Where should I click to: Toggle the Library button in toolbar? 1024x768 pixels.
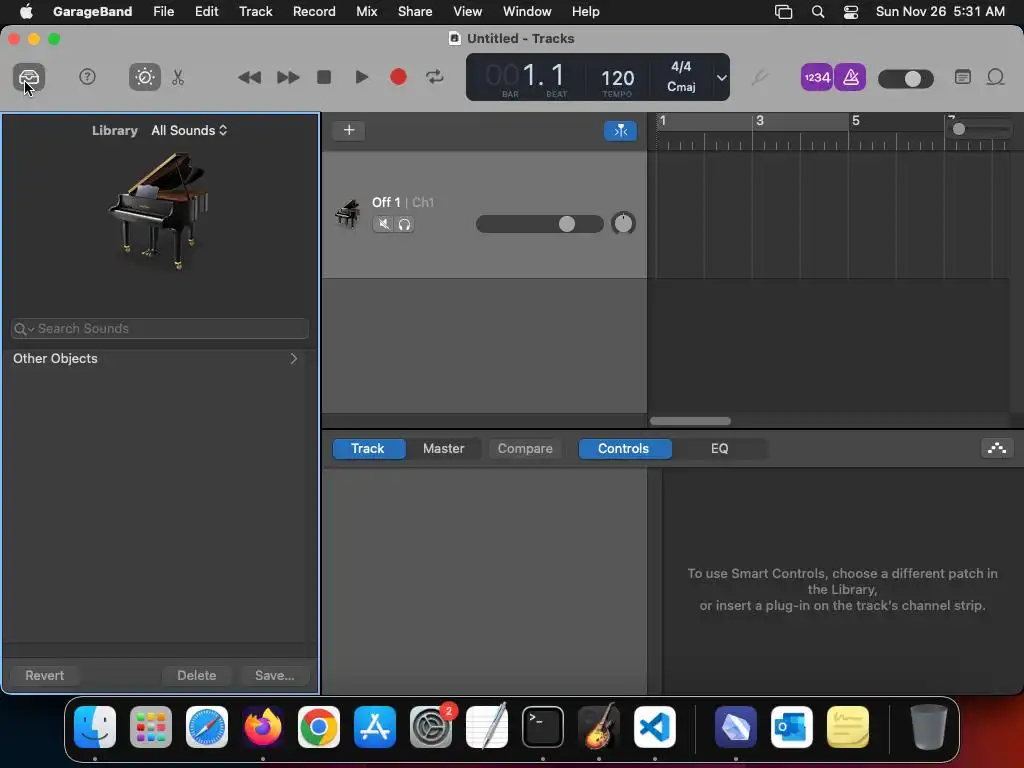[x=29, y=78]
